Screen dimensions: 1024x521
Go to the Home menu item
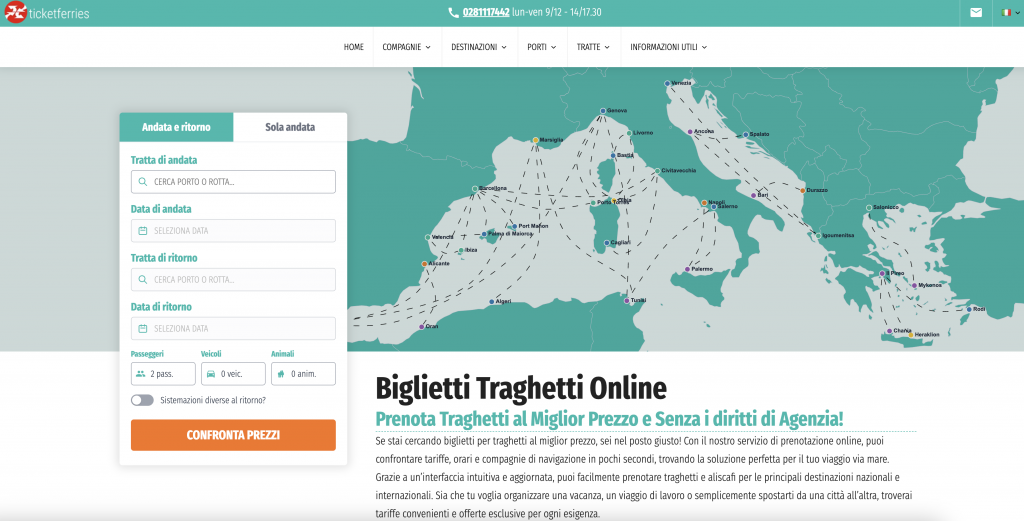coord(353,47)
